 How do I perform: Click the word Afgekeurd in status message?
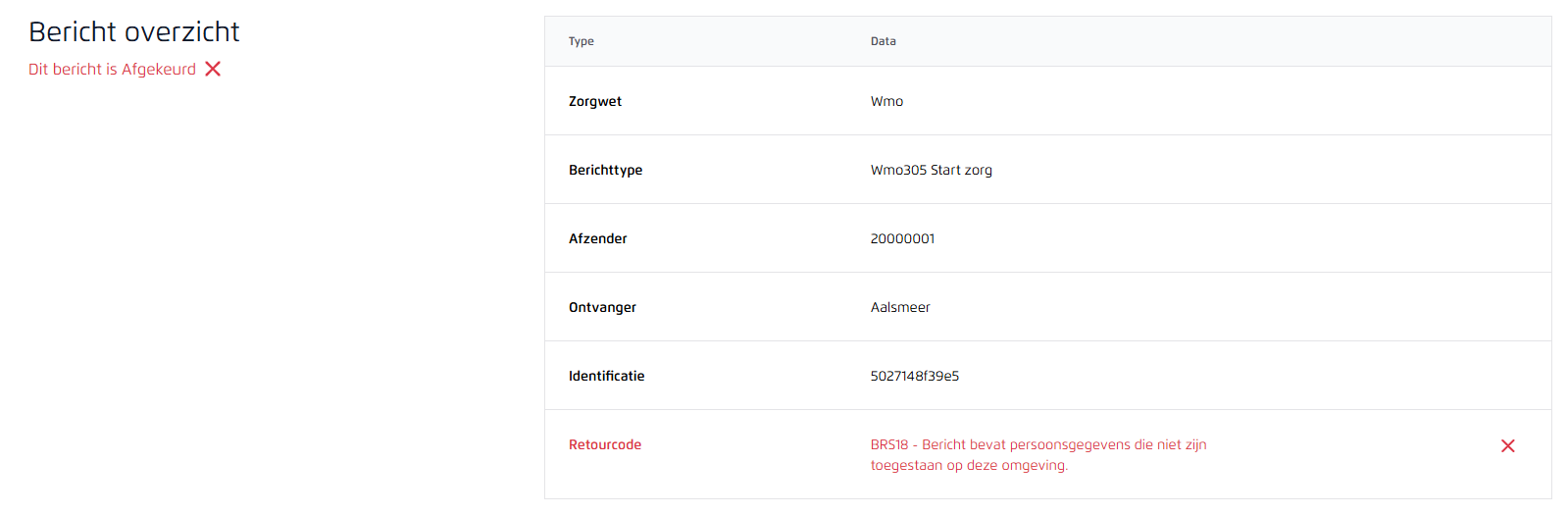pyautogui.click(x=159, y=70)
